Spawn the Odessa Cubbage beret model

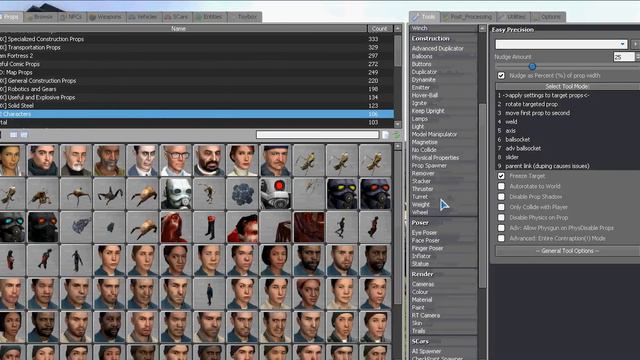click(276, 160)
